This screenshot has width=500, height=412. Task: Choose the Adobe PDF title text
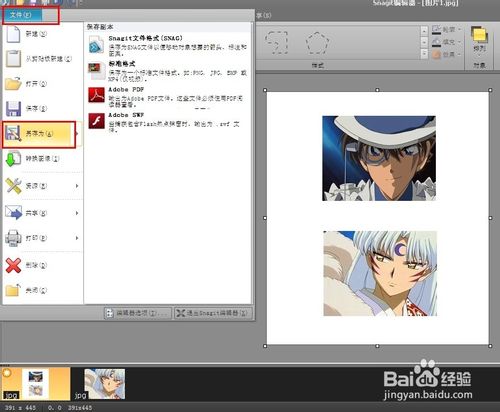(x=126, y=89)
